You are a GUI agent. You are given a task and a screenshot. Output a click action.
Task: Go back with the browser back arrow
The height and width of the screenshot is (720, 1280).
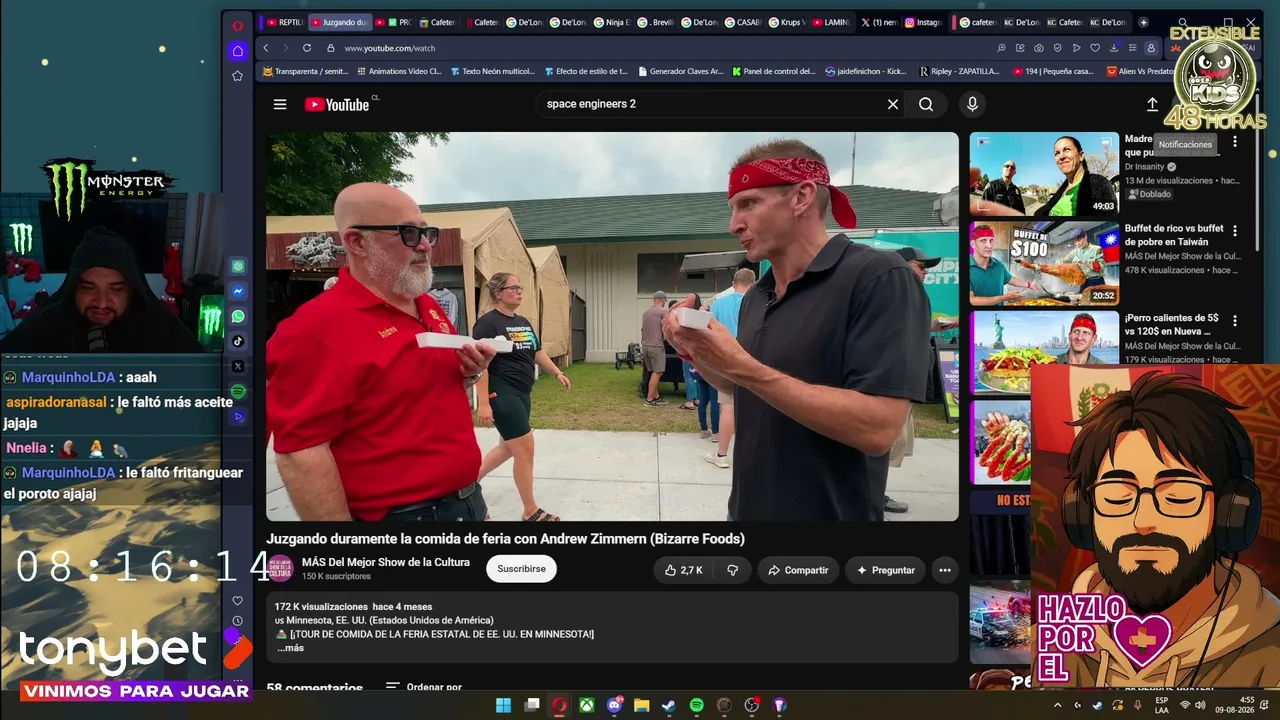coord(266,48)
